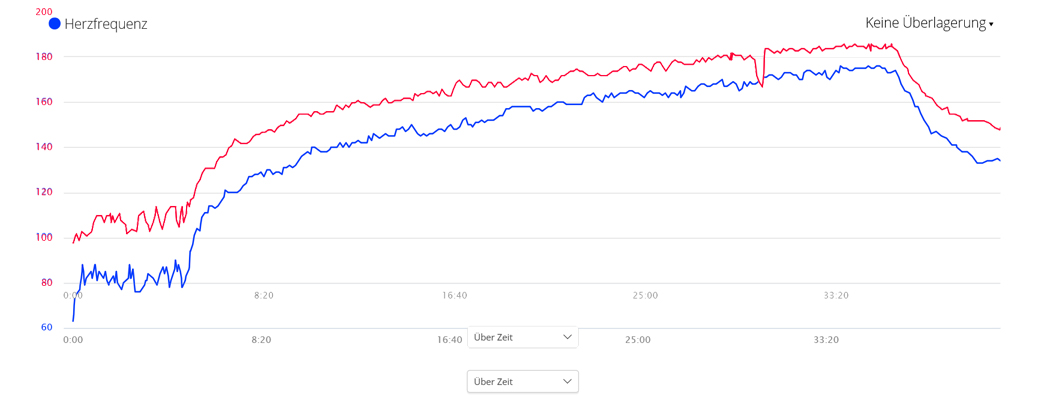Click the 200 label on the y-axis
1041x403 pixels.
tap(44, 12)
